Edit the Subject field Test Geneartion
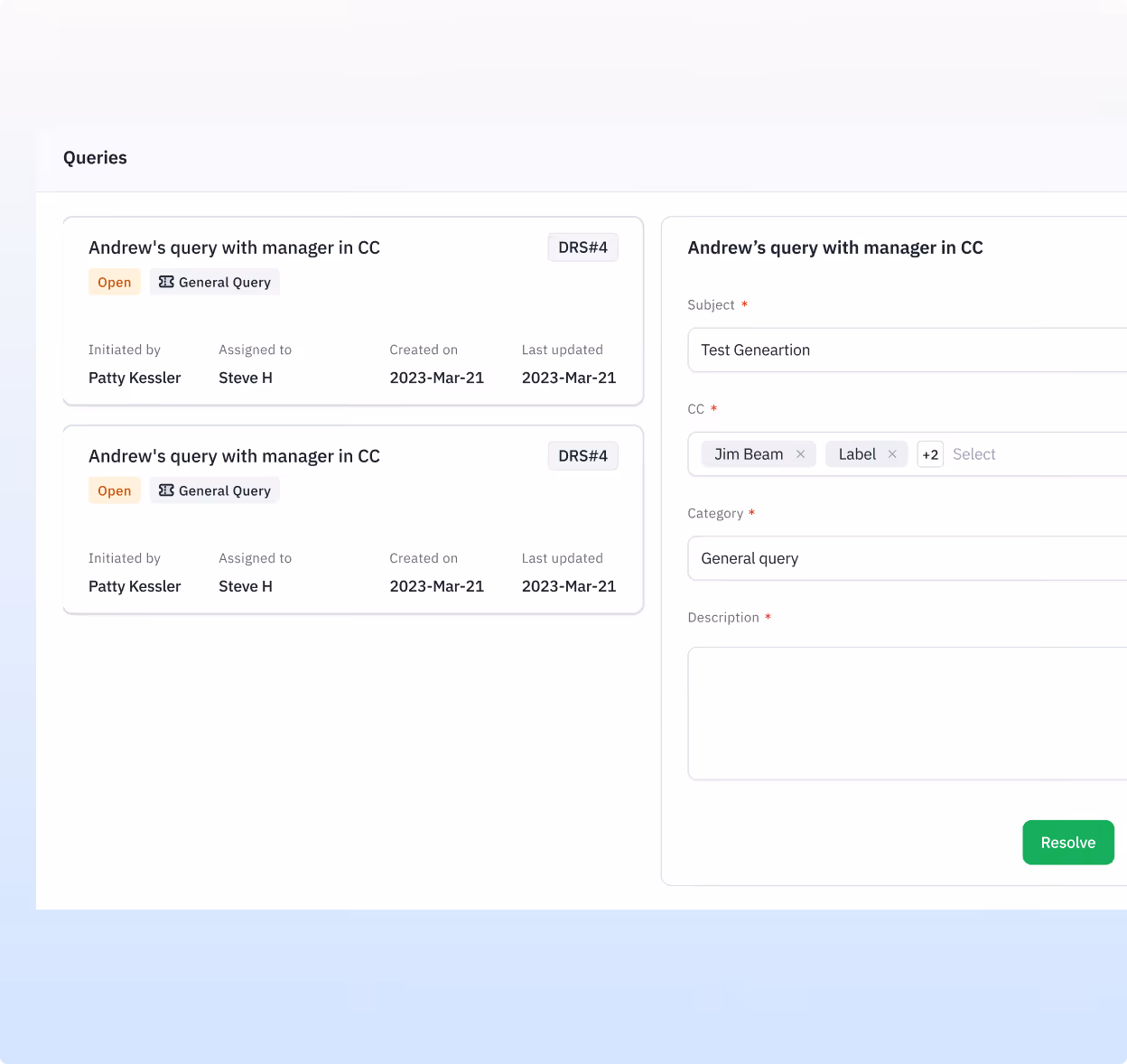The width and height of the screenshot is (1127, 1064). [x=908, y=350]
